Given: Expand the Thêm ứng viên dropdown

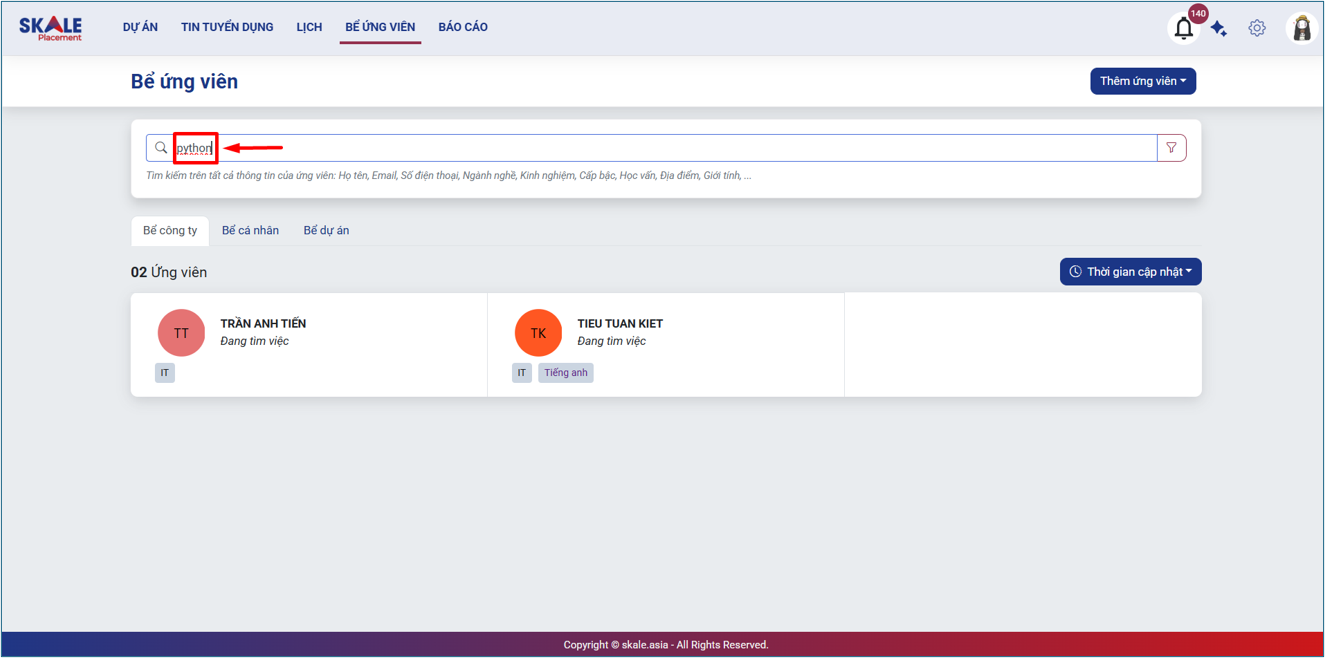Looking at the screenshot, I should pos(1142,81).
